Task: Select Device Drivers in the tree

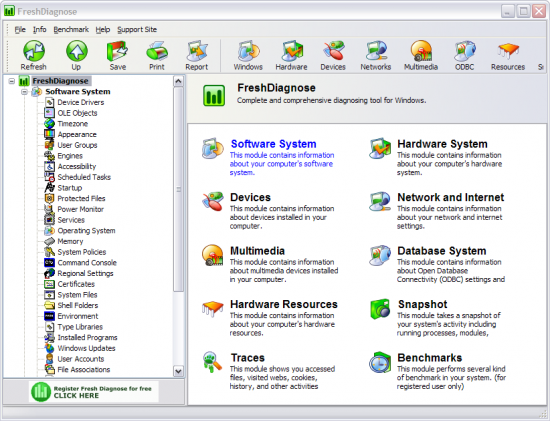Action: (x=81, y=102)
